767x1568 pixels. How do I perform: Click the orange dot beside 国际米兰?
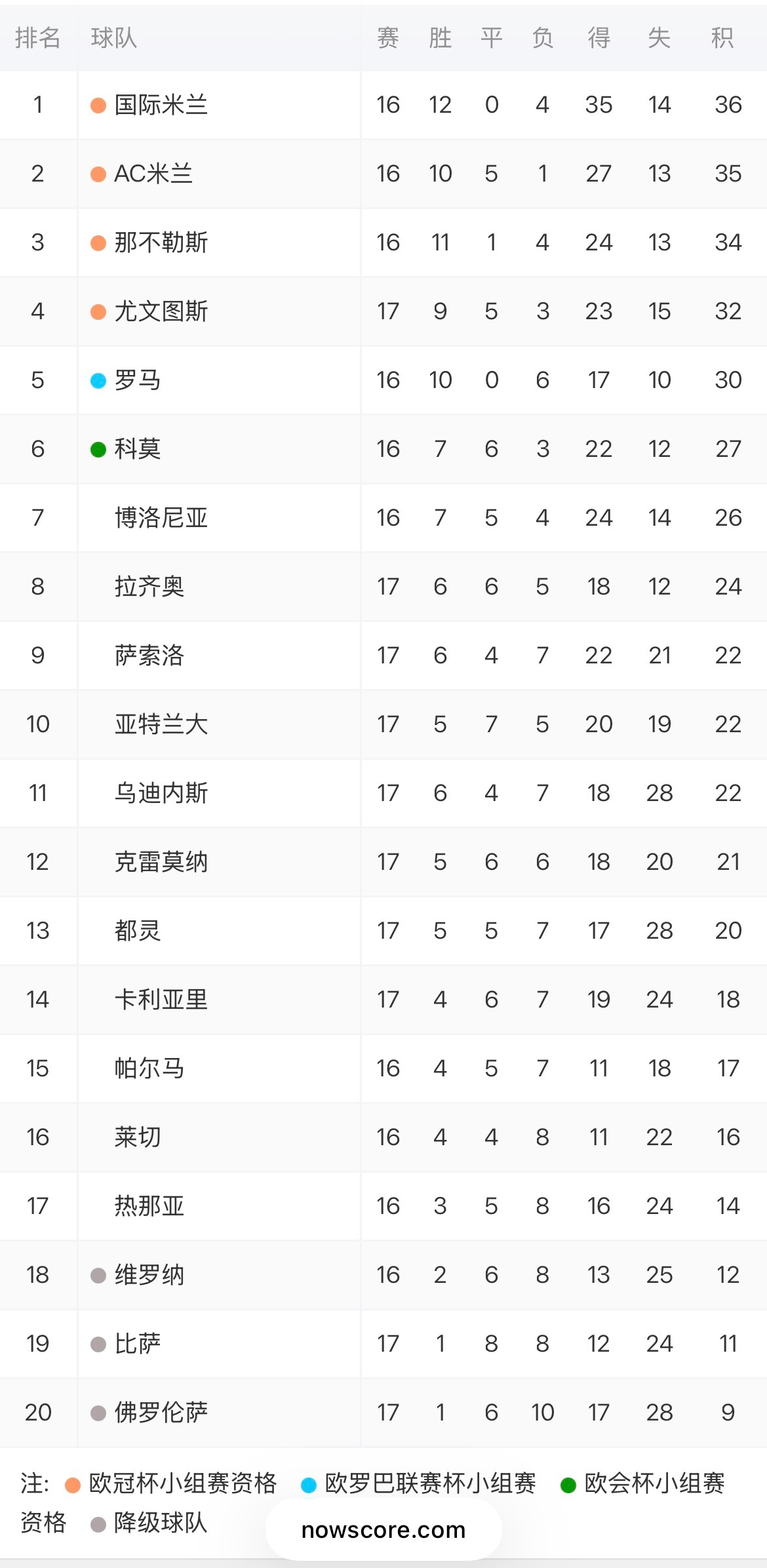(98, 106)
